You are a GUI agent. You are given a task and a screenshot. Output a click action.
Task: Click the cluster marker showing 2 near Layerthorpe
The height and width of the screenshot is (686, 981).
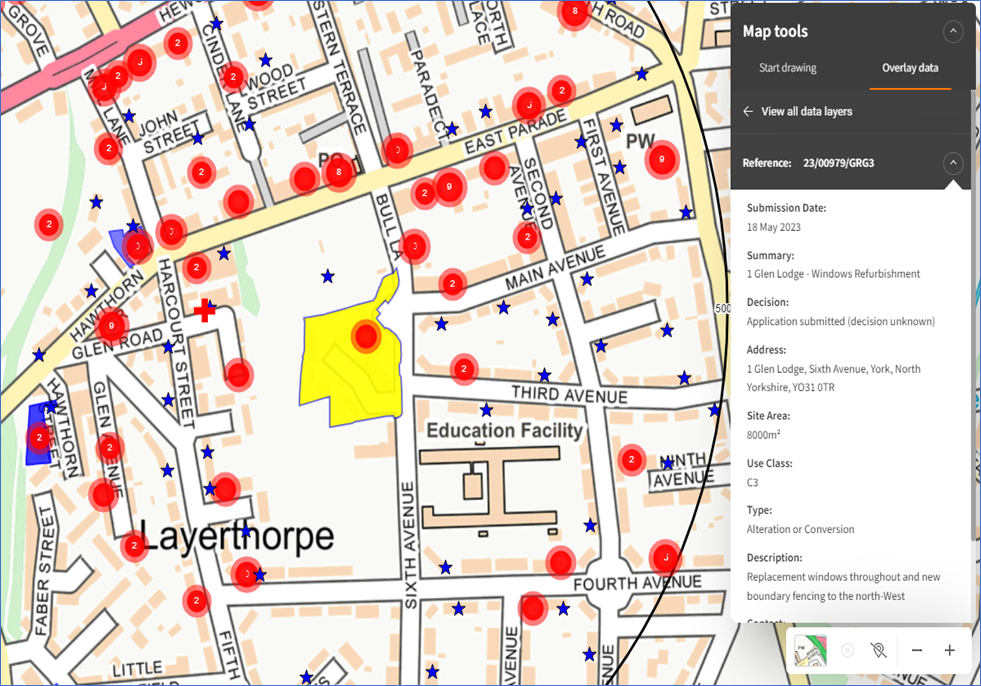click(x=133, y=545)
